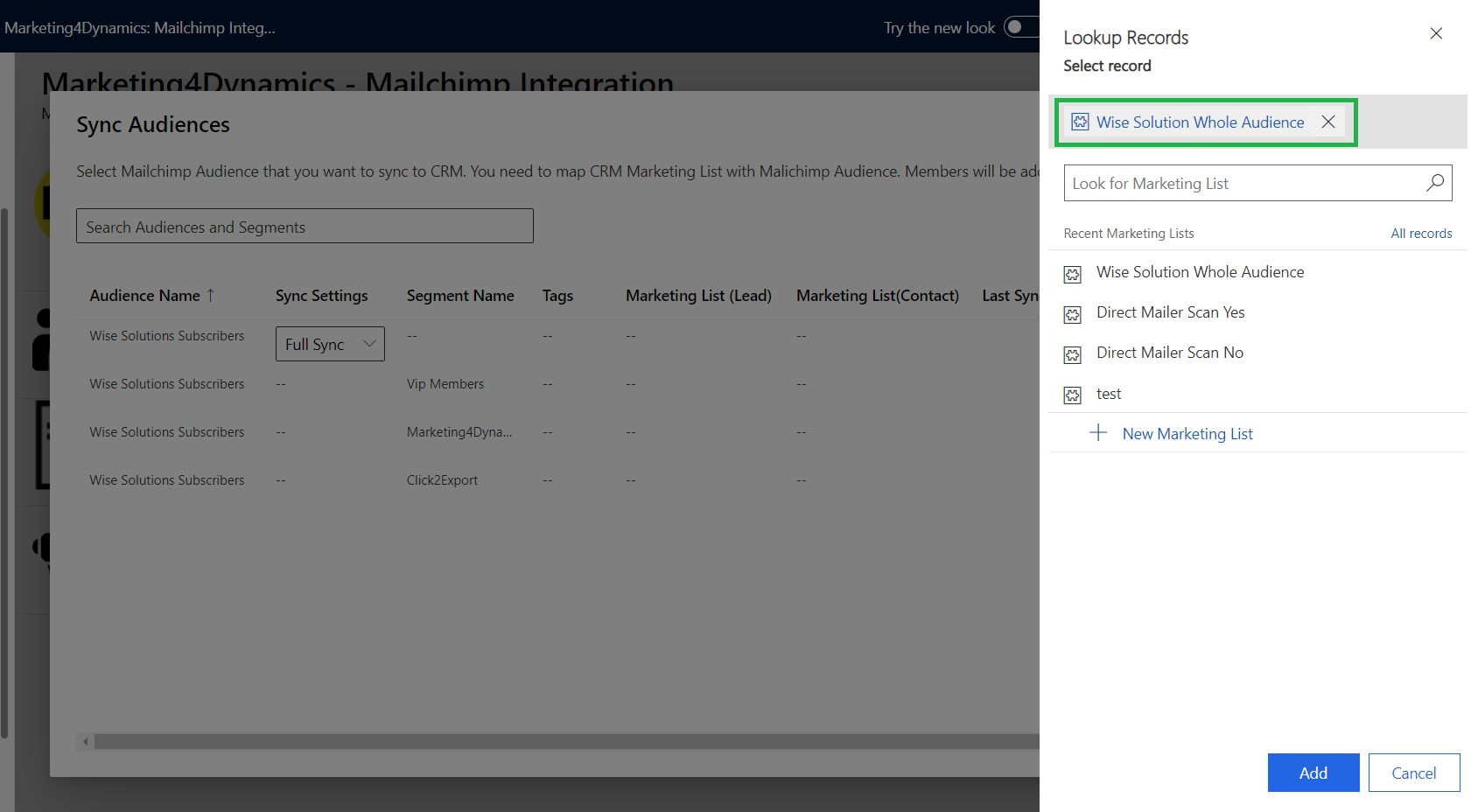Cancel the record lookup

coord(1413,773)
